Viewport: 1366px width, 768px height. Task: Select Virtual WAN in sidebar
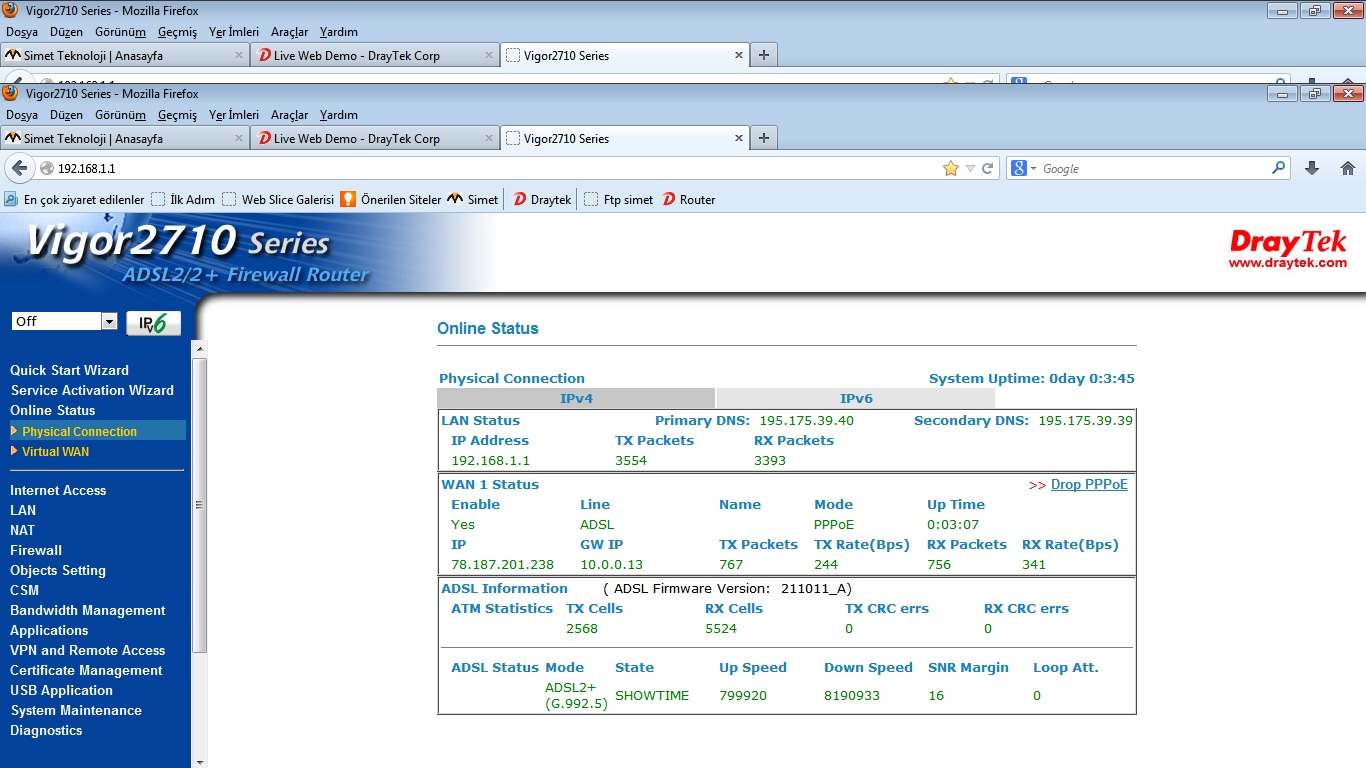point(55,452)
